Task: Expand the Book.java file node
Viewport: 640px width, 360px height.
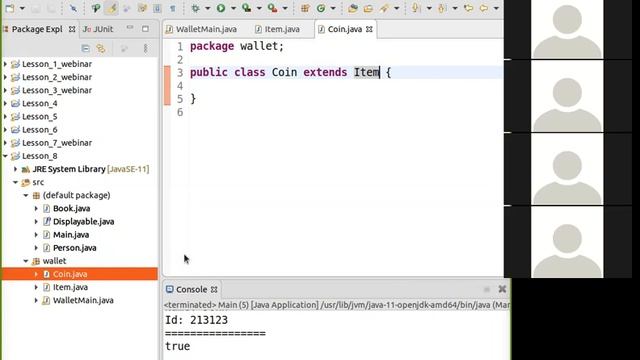Action: (x=36, y=209)
